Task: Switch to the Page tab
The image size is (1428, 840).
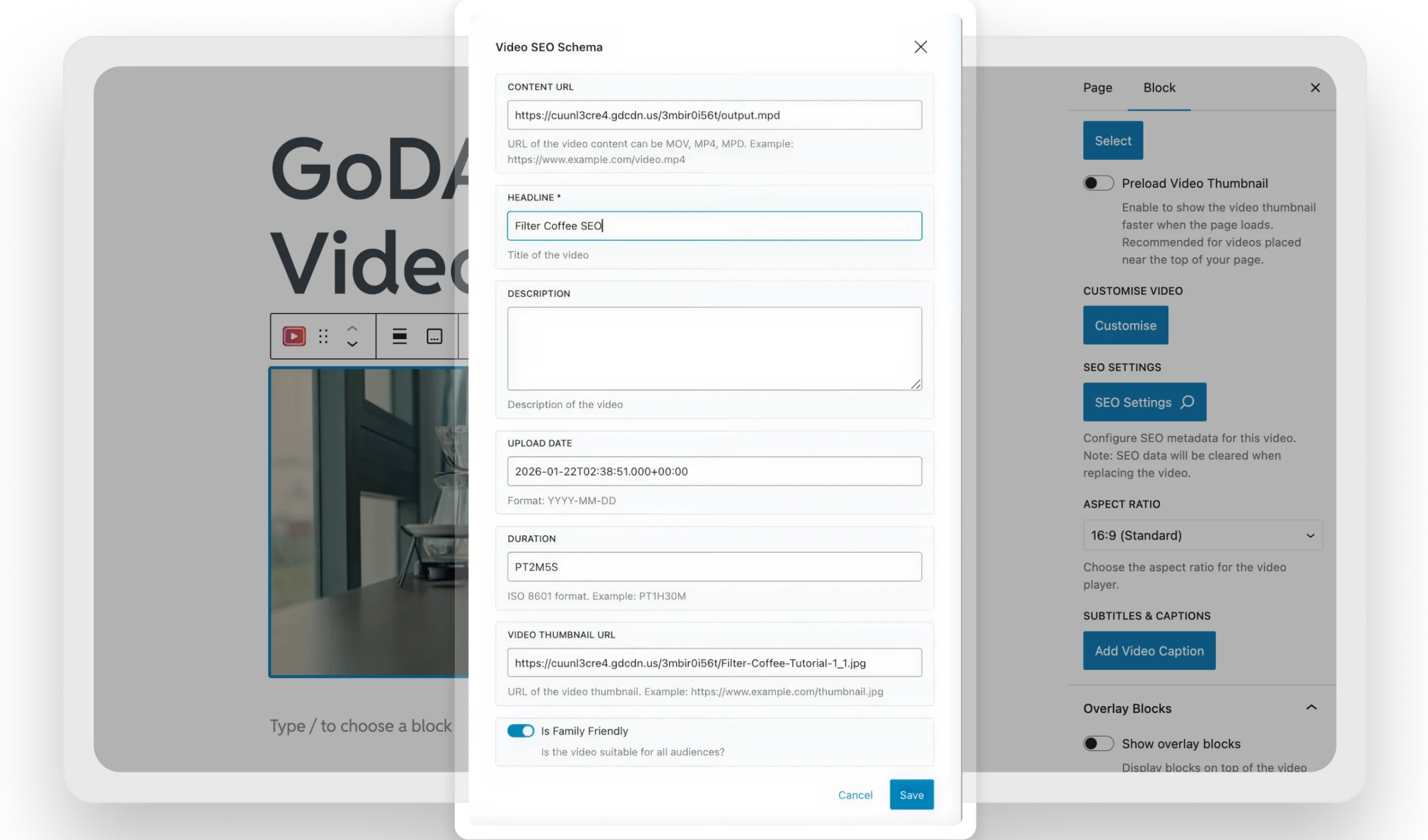Action: pyautogui.click(x=1097, y=87)
